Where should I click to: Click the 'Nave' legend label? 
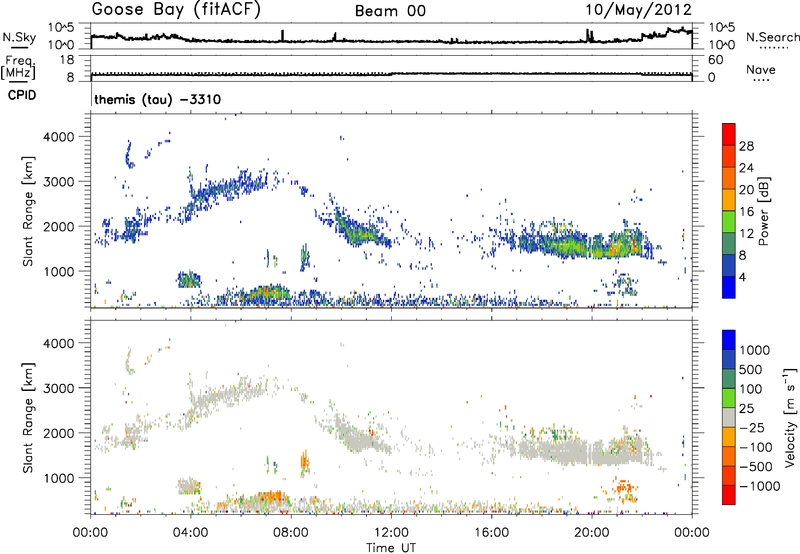(x=761, y=69)
